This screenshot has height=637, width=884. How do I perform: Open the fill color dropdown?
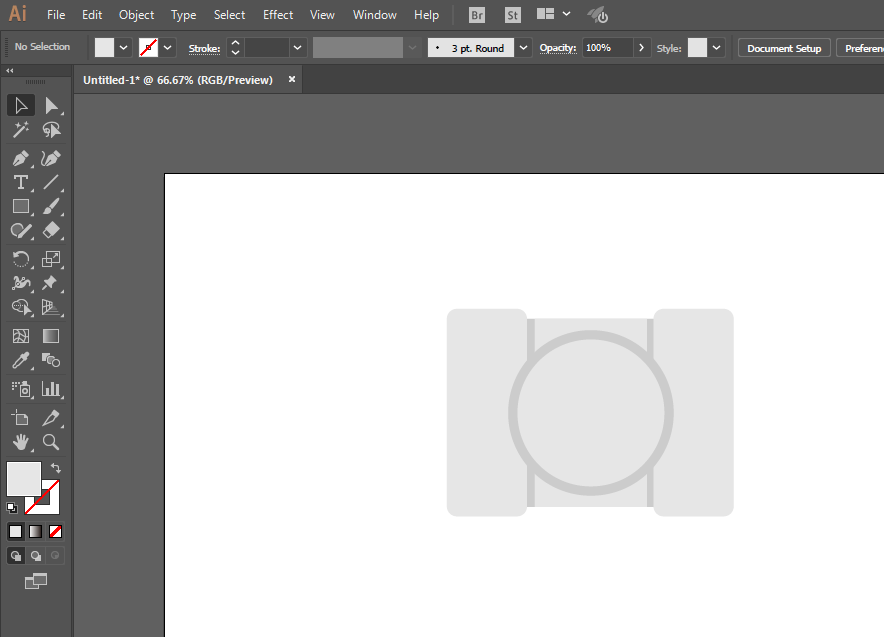123,48
